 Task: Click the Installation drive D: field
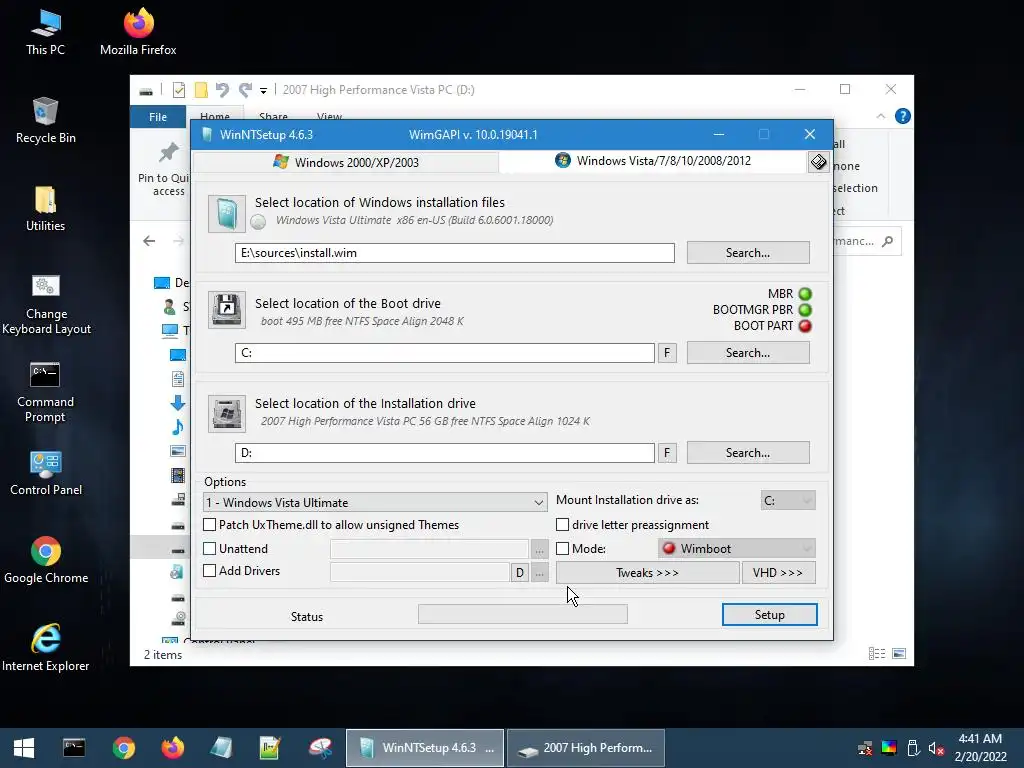[445, 453]
